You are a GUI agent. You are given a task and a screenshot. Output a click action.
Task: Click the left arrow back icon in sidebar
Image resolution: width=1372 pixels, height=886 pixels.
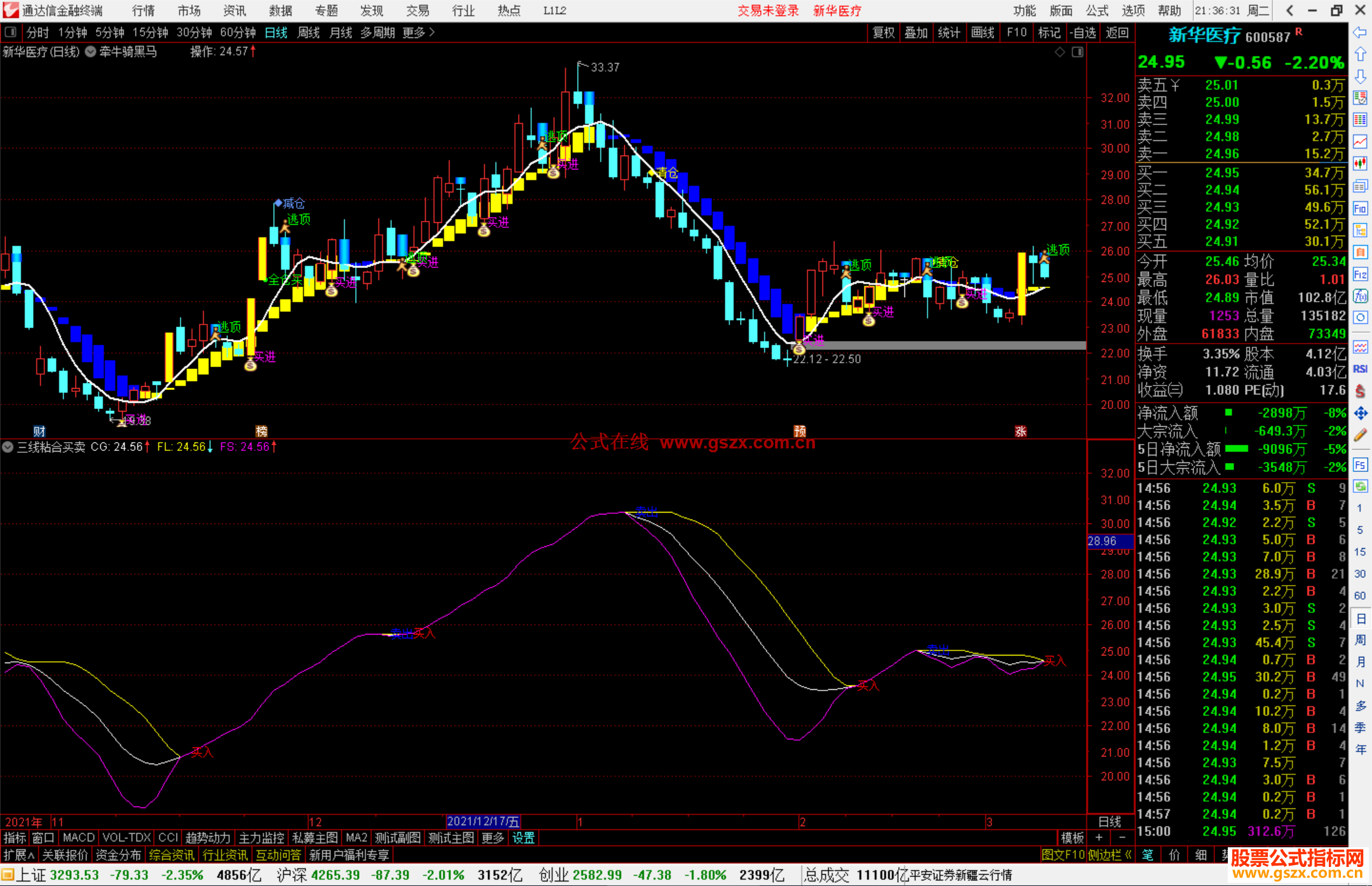pos(1360,32)
